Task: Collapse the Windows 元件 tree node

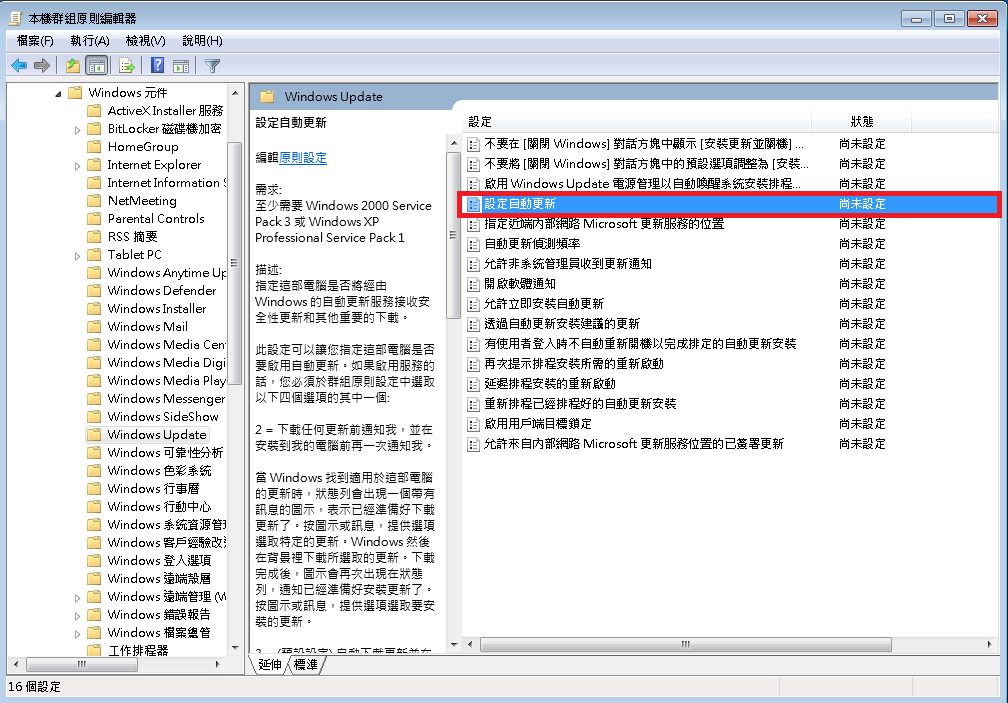Action: (57, 93)
